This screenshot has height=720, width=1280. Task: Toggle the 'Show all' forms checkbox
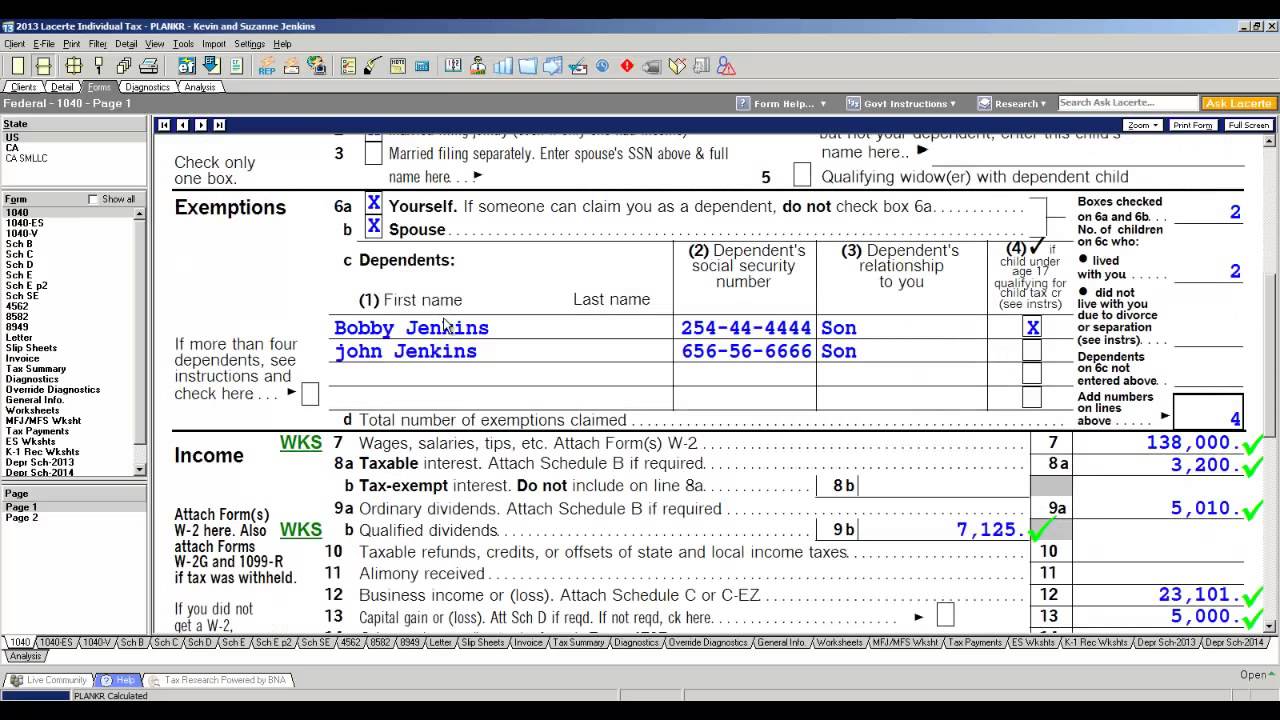tap(93, 199)
